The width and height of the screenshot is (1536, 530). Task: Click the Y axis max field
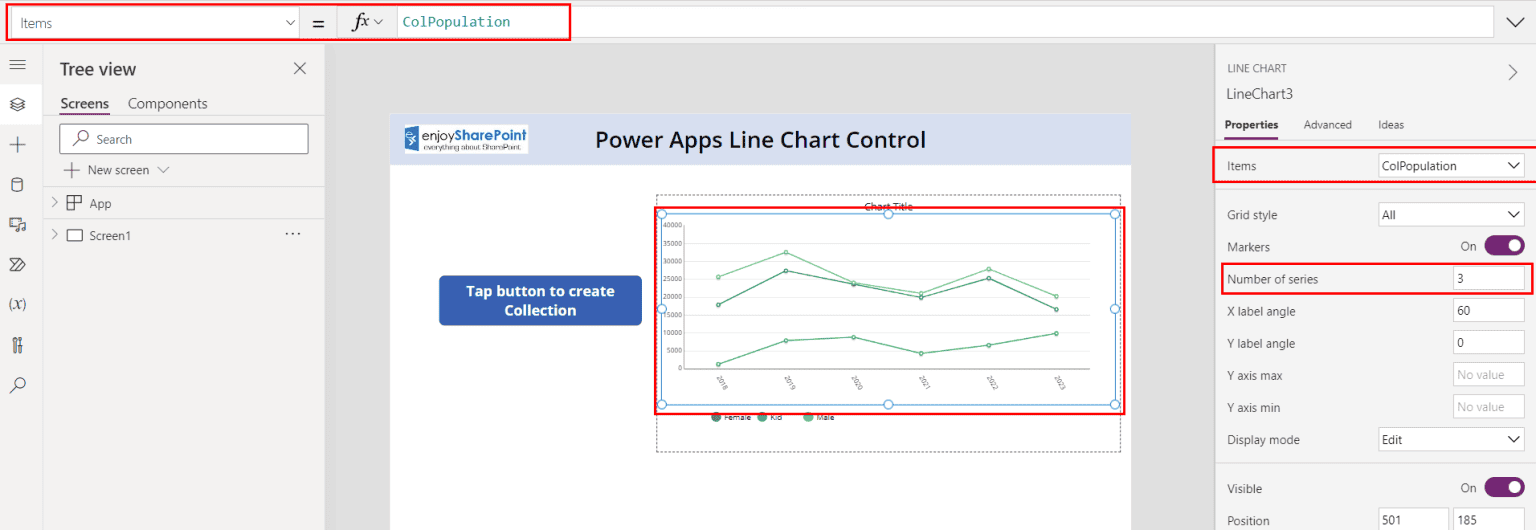click(1489, 375)
